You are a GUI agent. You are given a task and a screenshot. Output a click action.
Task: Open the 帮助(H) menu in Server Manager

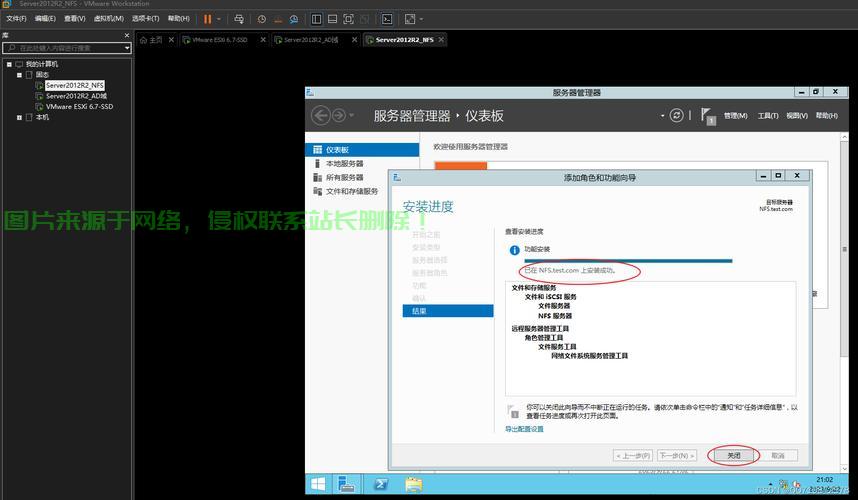[x=826, y=115]
